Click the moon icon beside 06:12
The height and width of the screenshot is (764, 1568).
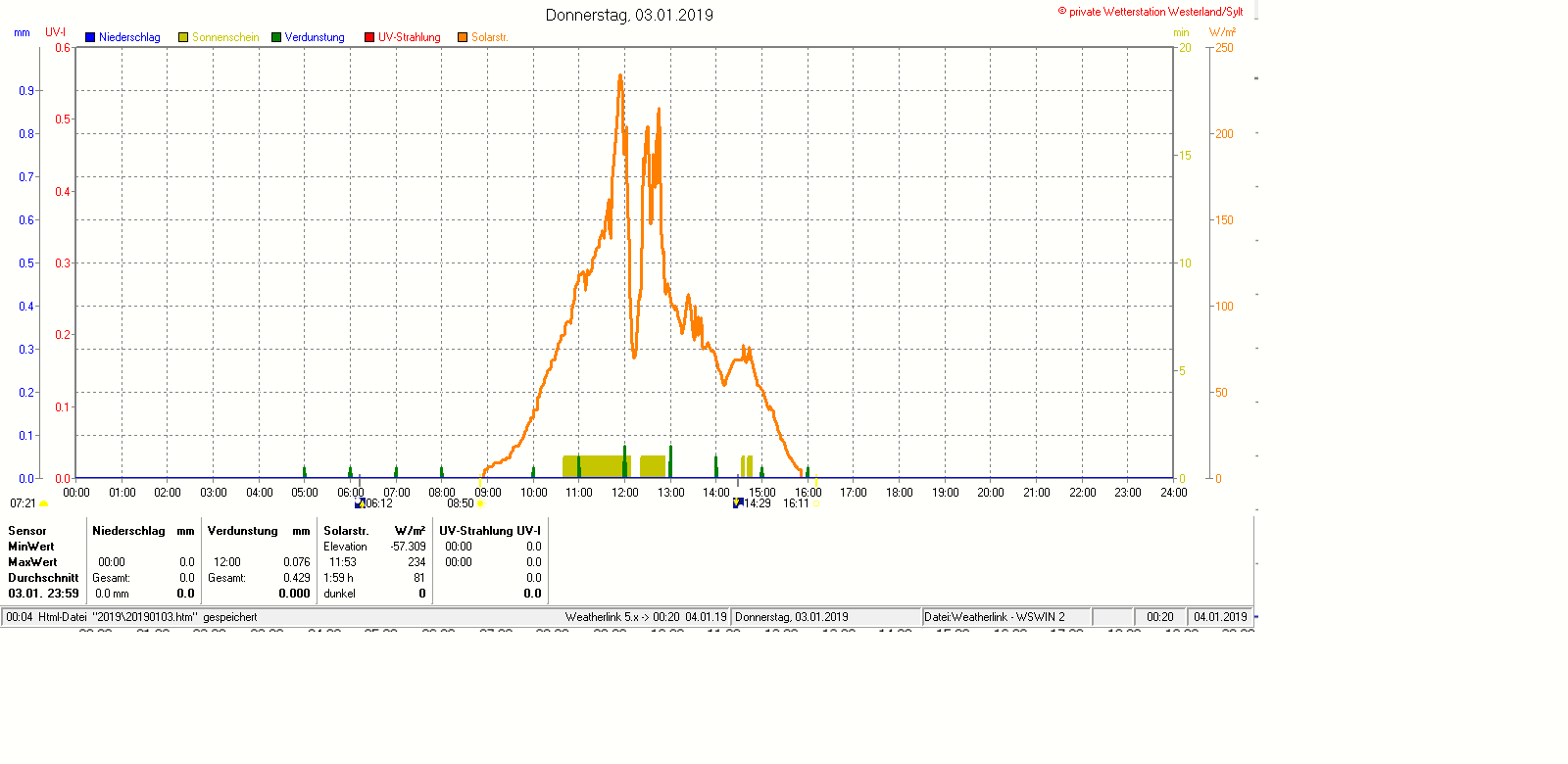360,503
